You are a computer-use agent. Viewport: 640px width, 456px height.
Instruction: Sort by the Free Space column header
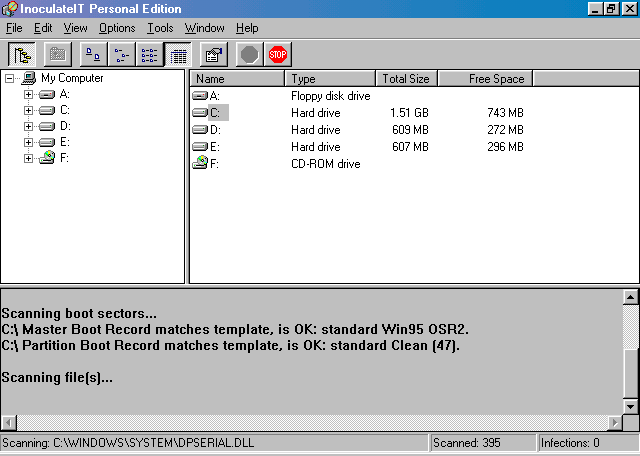(x=485, y=79)
